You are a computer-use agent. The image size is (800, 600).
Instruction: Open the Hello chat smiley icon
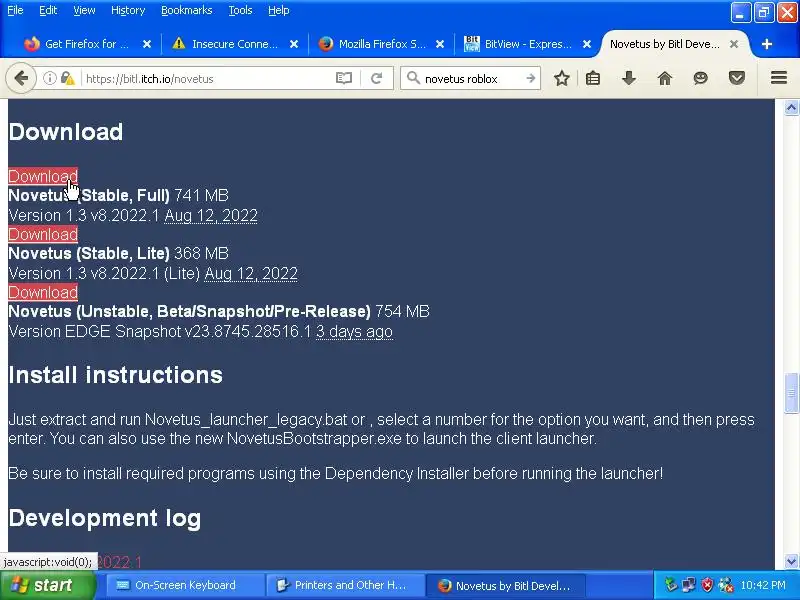(701, 79)
